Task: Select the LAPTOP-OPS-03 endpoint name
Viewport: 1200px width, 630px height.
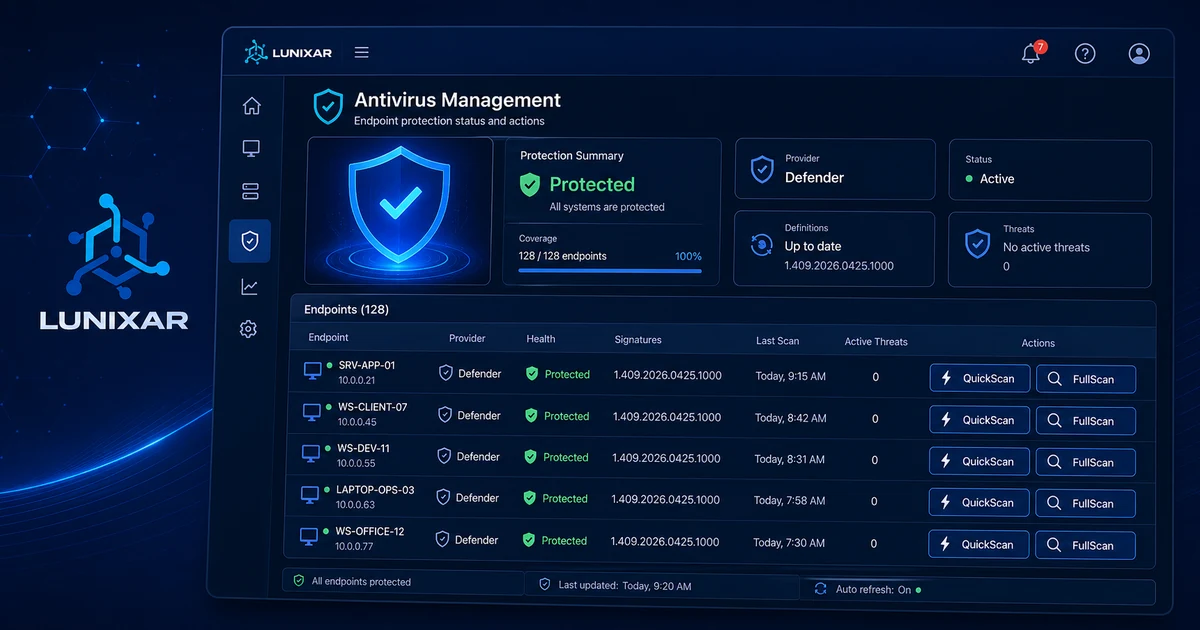Action: click(375, 491)
